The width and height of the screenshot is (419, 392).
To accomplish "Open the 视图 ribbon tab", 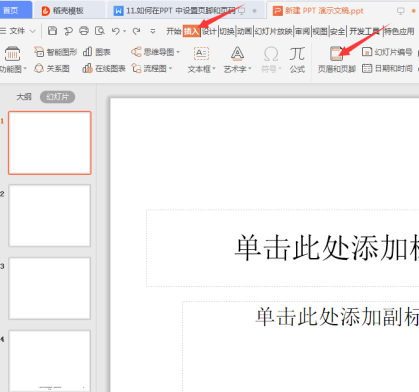I will click(320, 31).
